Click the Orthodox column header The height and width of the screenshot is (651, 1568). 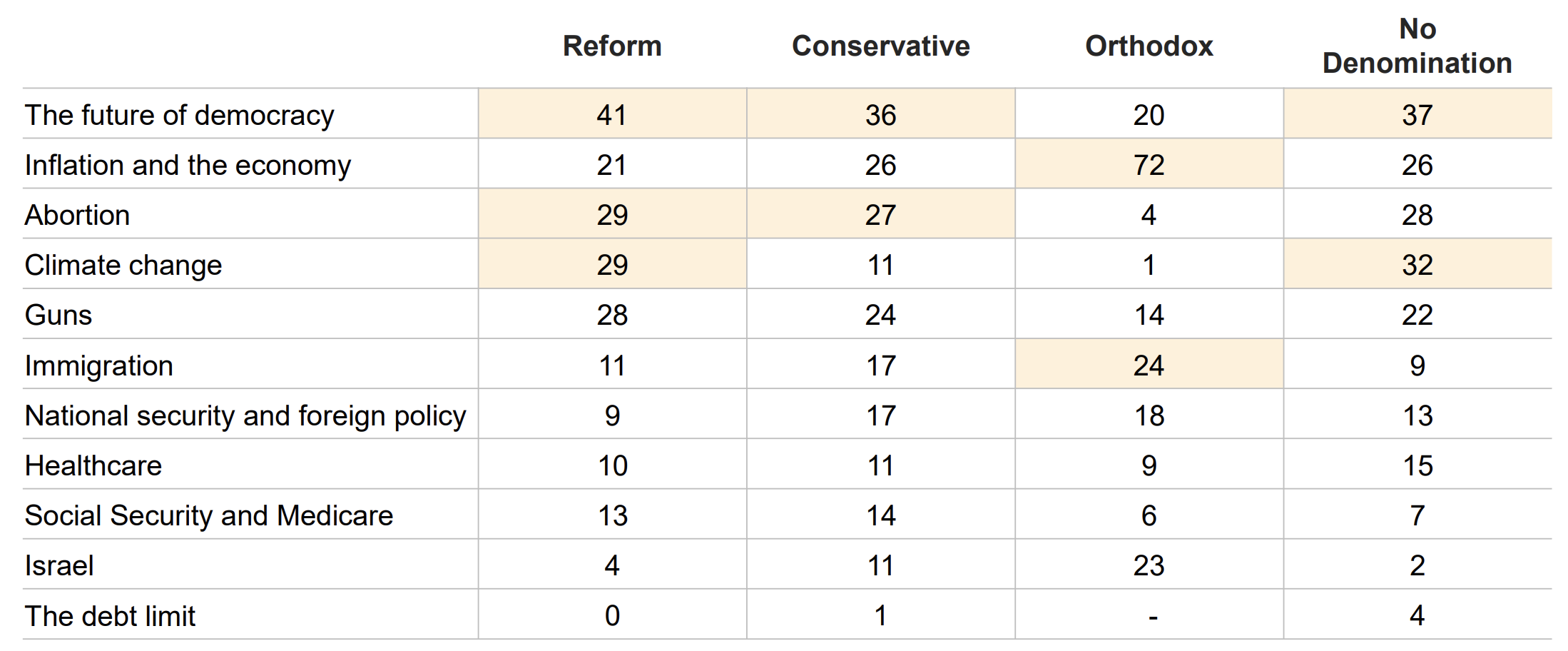(1149, 46)
